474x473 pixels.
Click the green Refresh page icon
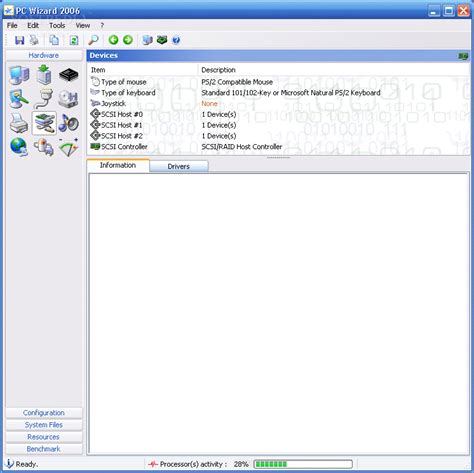[74, 40]
